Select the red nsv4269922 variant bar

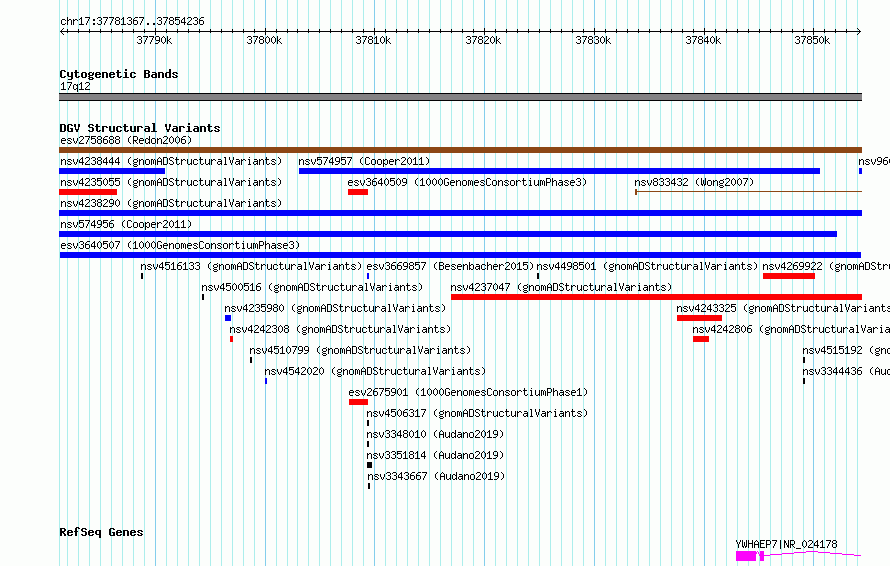click(x=789, y=276)
